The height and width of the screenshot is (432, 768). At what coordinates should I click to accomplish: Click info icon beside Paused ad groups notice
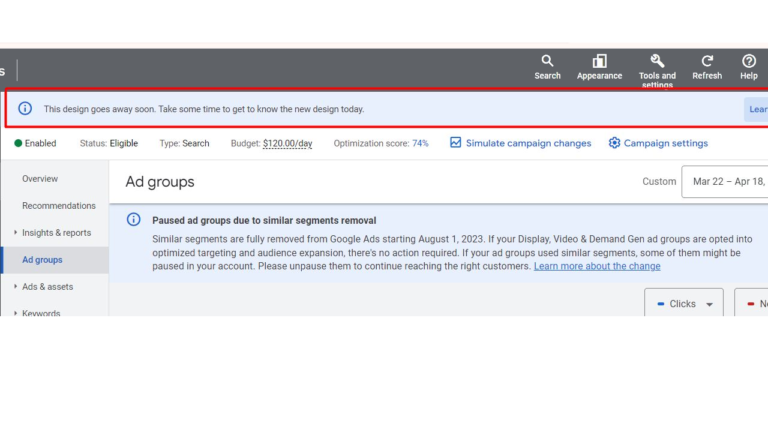click(x=133, y=219)
